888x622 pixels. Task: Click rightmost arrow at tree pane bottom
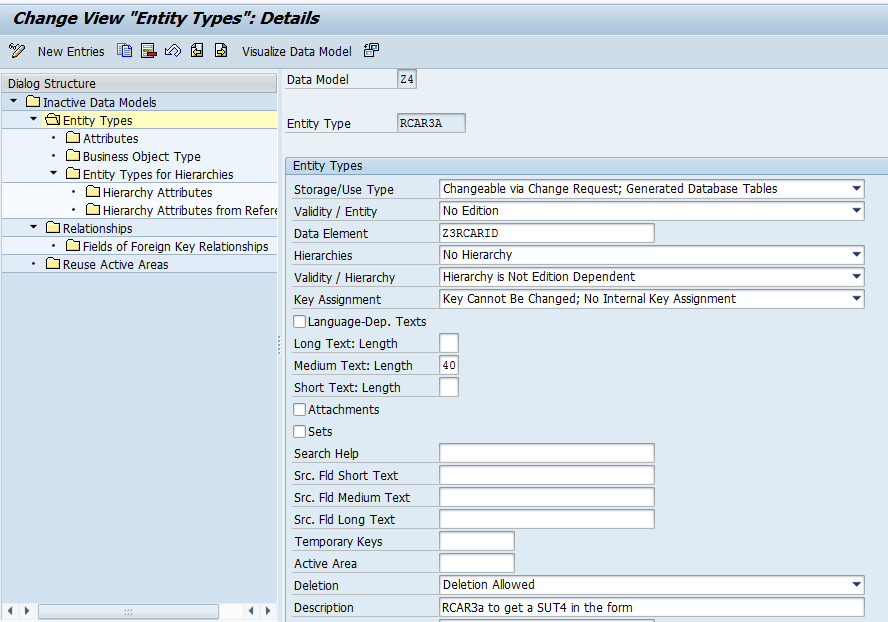coord(268,611)
